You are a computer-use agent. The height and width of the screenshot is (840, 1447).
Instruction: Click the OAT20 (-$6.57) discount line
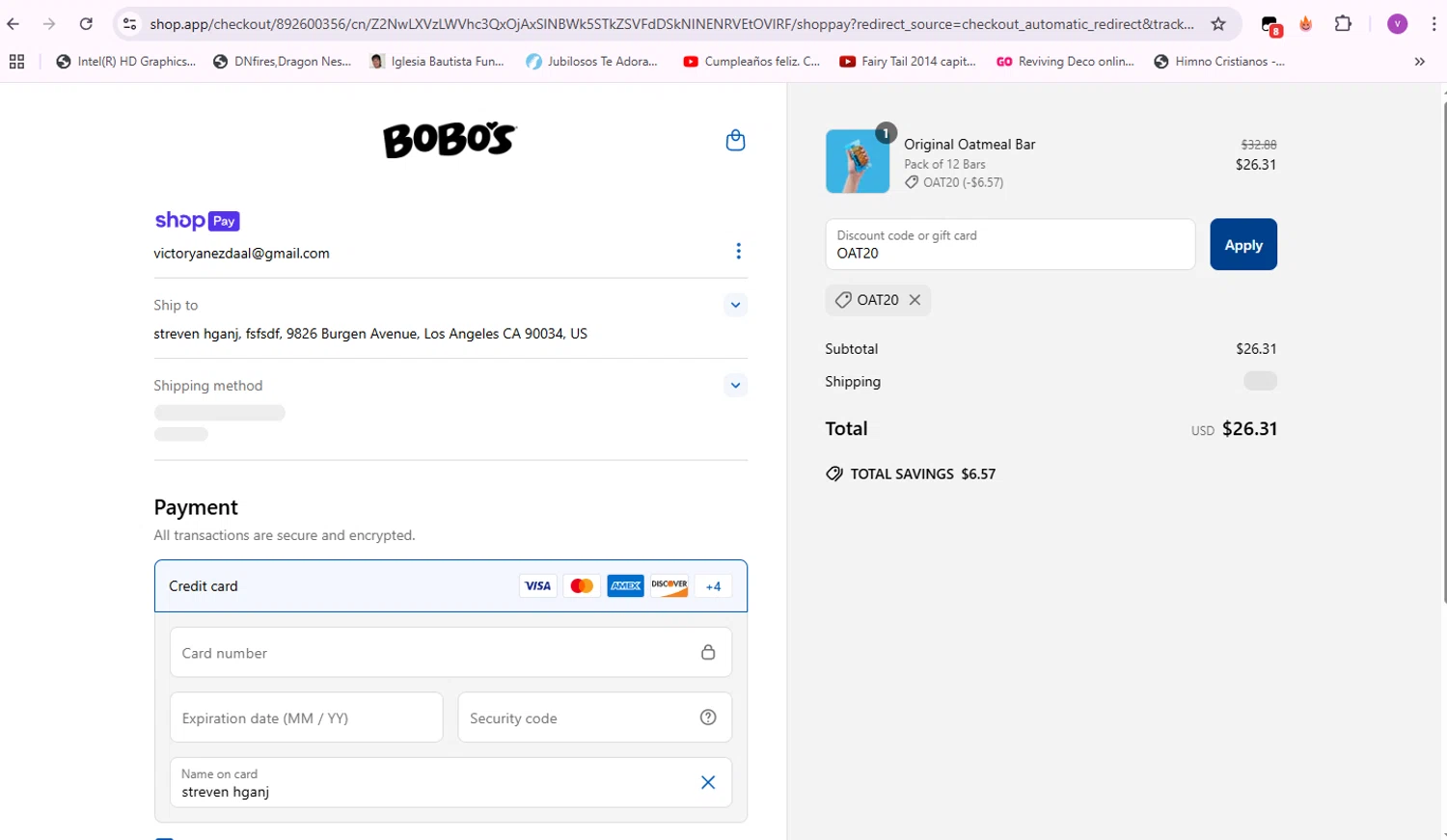pyautogui.click(x=954, y=182)
